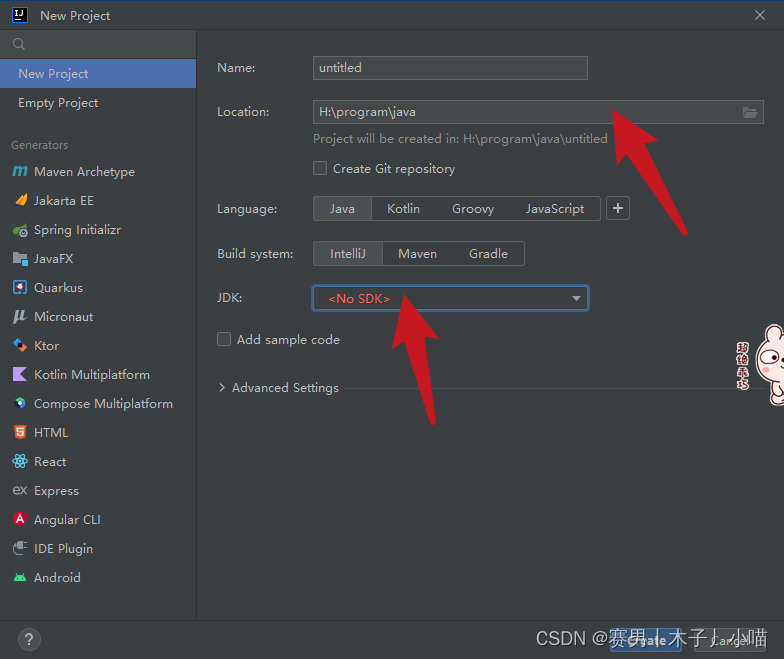Click the Spring Initializr leaf icon
The image size is (784, 659).
tap(20, 230)
